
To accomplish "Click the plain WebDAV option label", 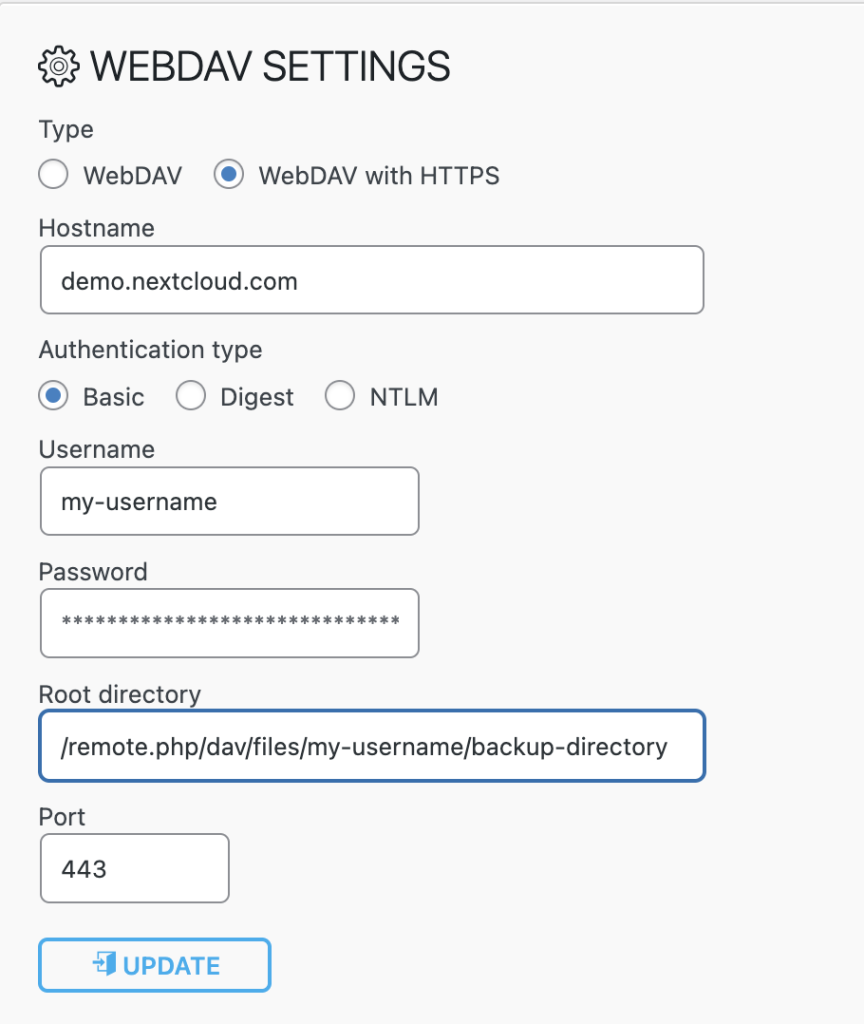I will coord(133,176).
